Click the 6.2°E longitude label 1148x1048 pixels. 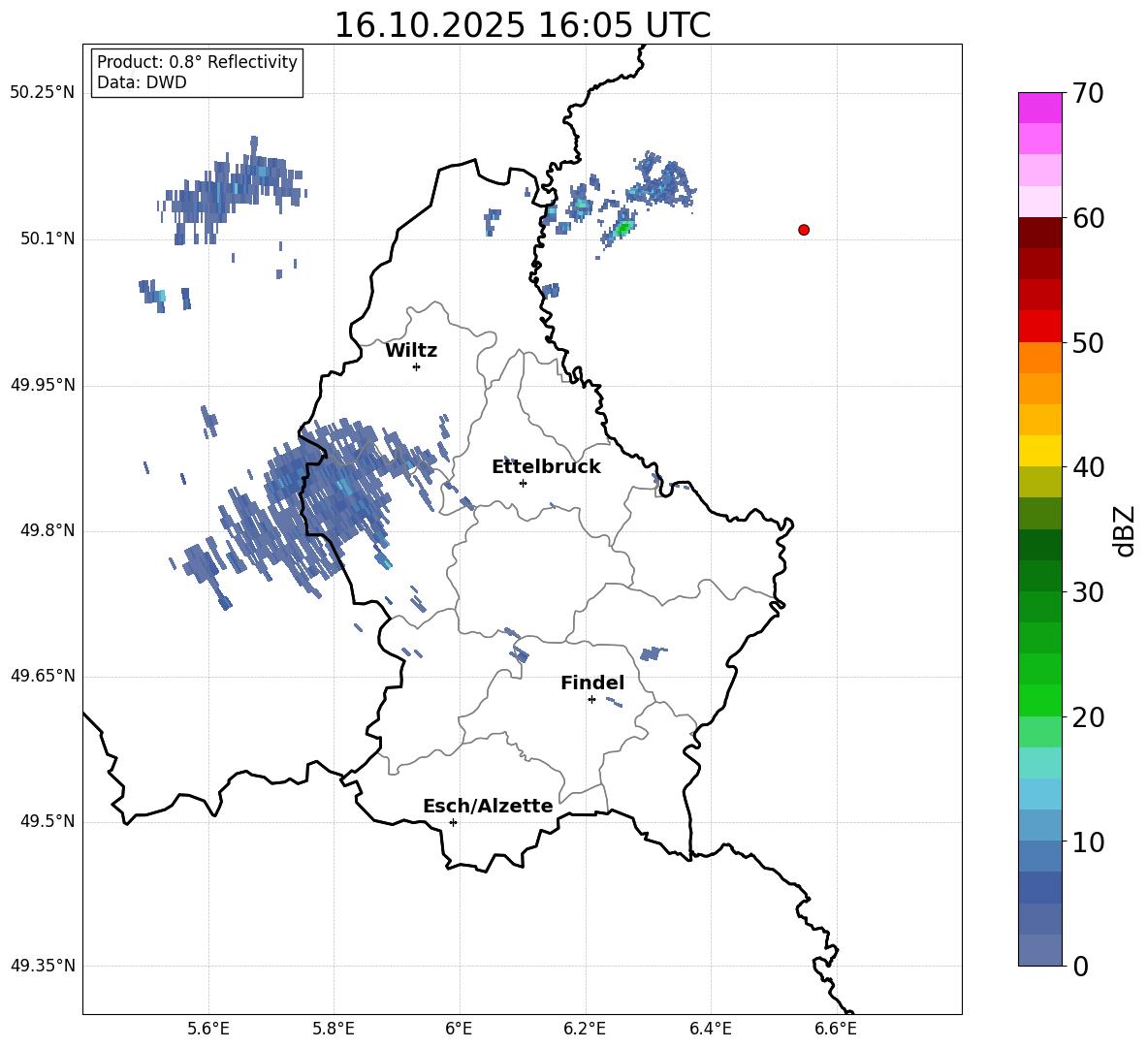tap(585, 1029)
